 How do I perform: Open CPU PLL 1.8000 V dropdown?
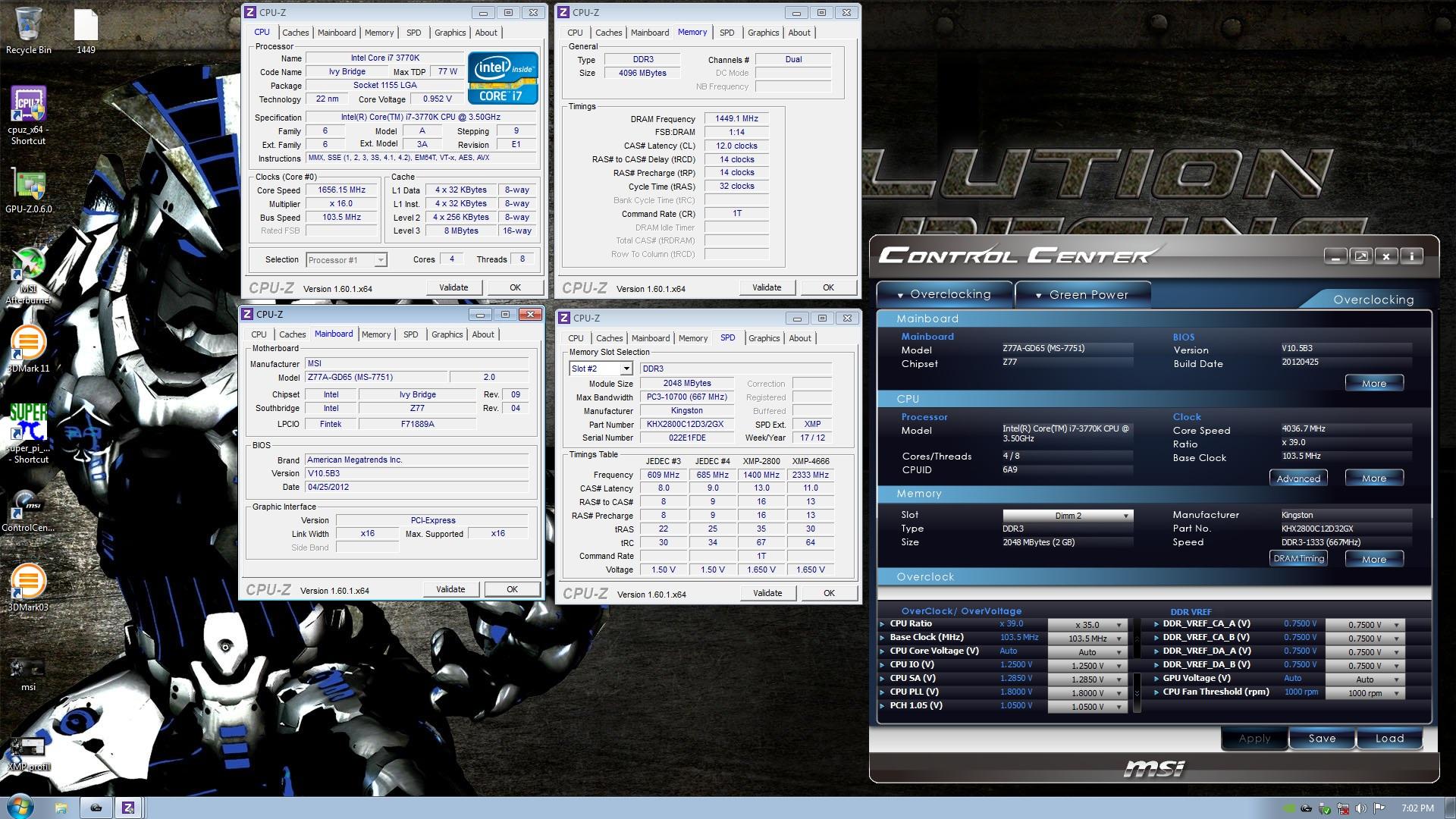click(x=1087, y=693)
